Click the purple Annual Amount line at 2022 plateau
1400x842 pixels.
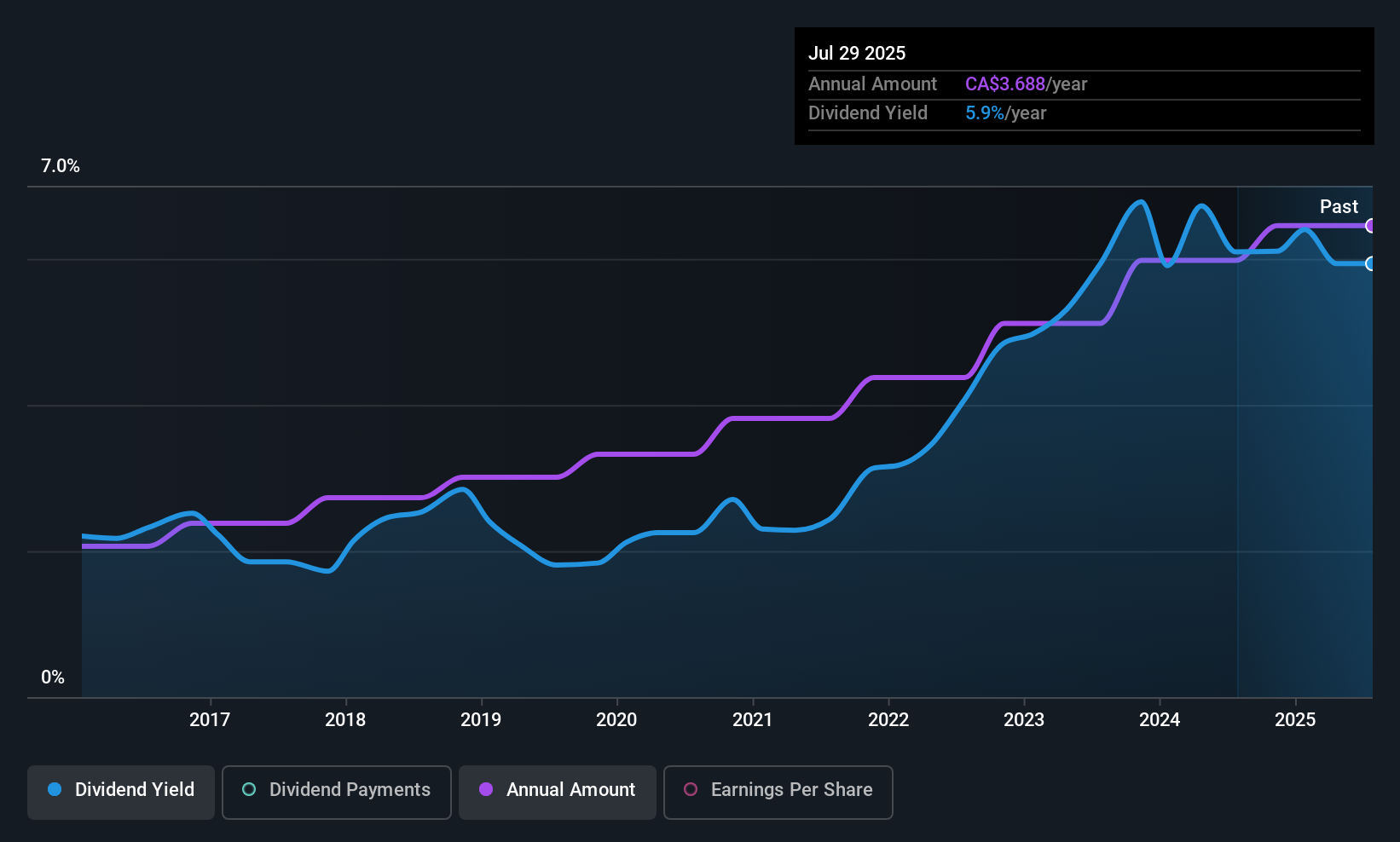pos(912,378)
